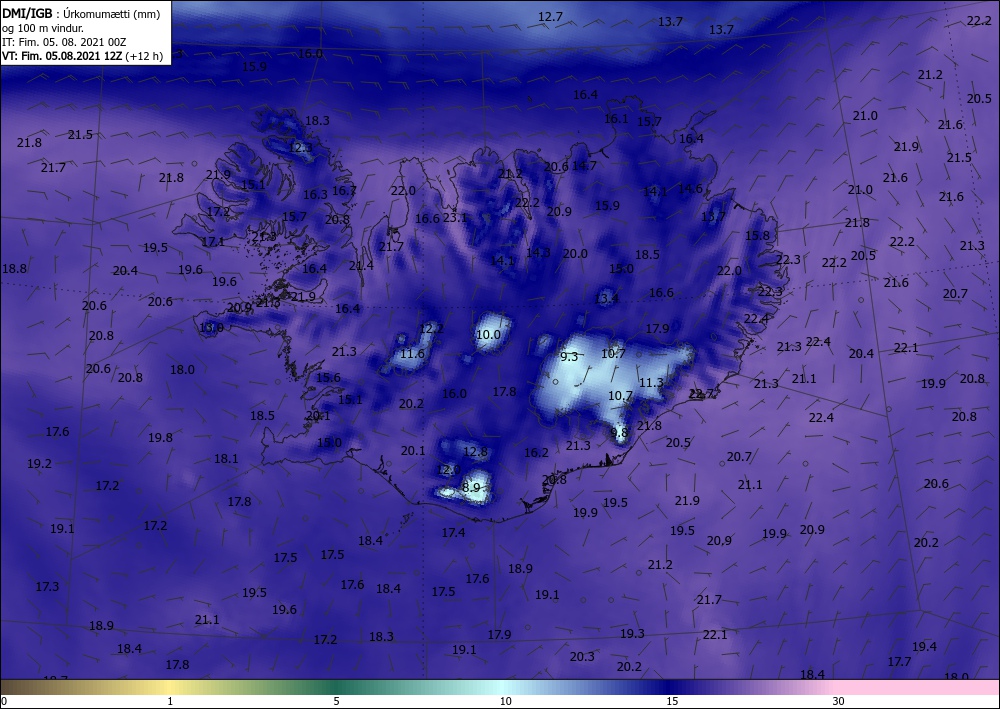Image resolution: width=1000 pixels, height=709 pixels.
Task: Click the 9.3 value over Vatnajökull
Action: coord(569,357)
